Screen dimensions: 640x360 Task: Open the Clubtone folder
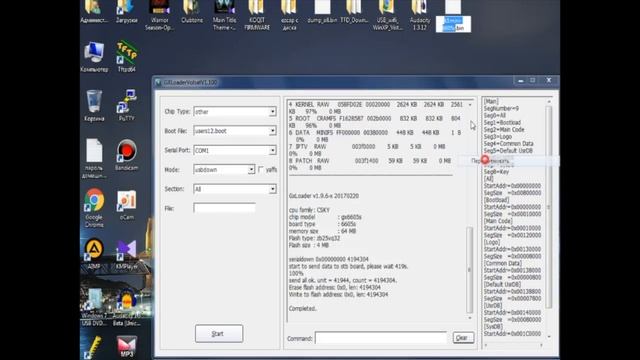click(192, 11)
